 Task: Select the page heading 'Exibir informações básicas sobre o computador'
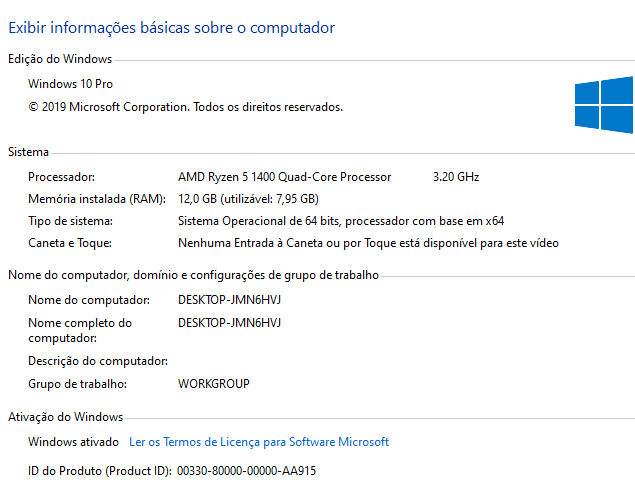pyautogui.click(x=171, y=28)
